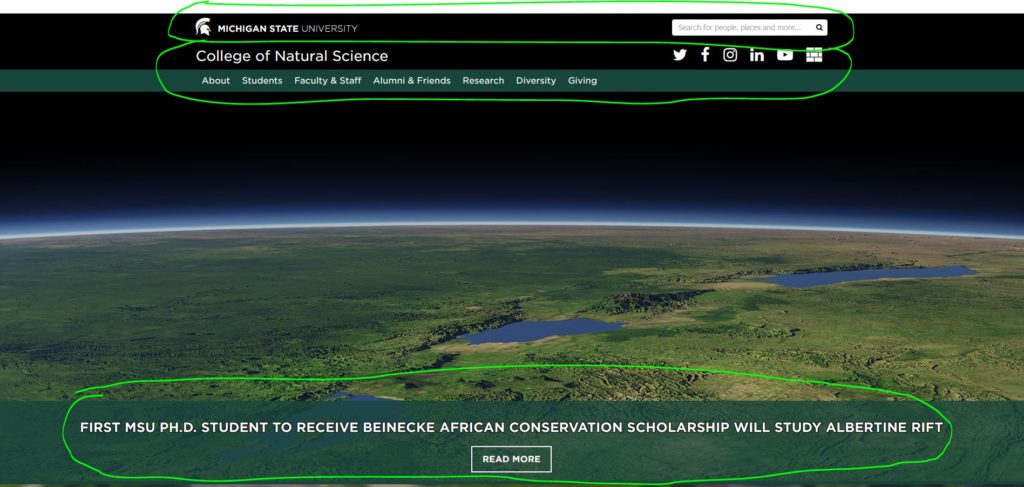Click the search magnifier icon
This screenshot has height=487, width=1024.
[x=819, y=27]
